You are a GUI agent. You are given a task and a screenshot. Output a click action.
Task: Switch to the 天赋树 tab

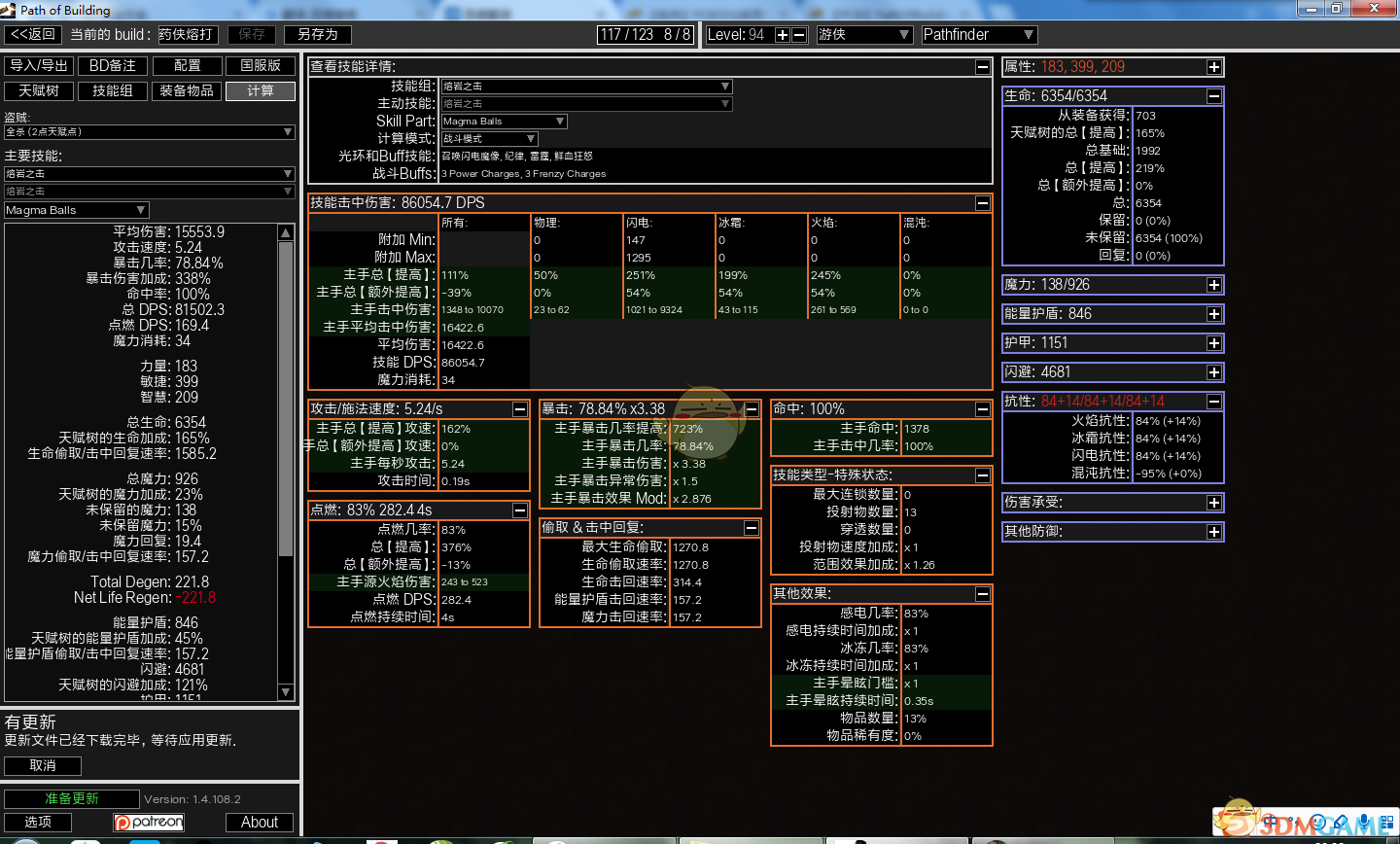[39, 91]
